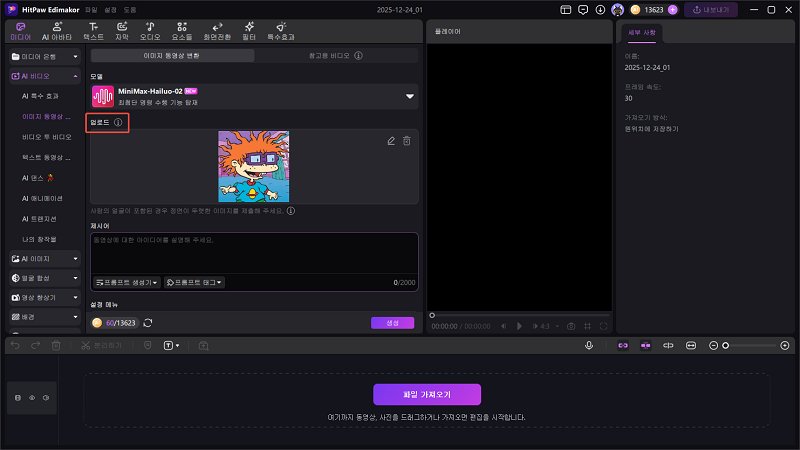
Task: Select 비디오 투 비디오 in sidebar
Action: (x=47, y=137)
